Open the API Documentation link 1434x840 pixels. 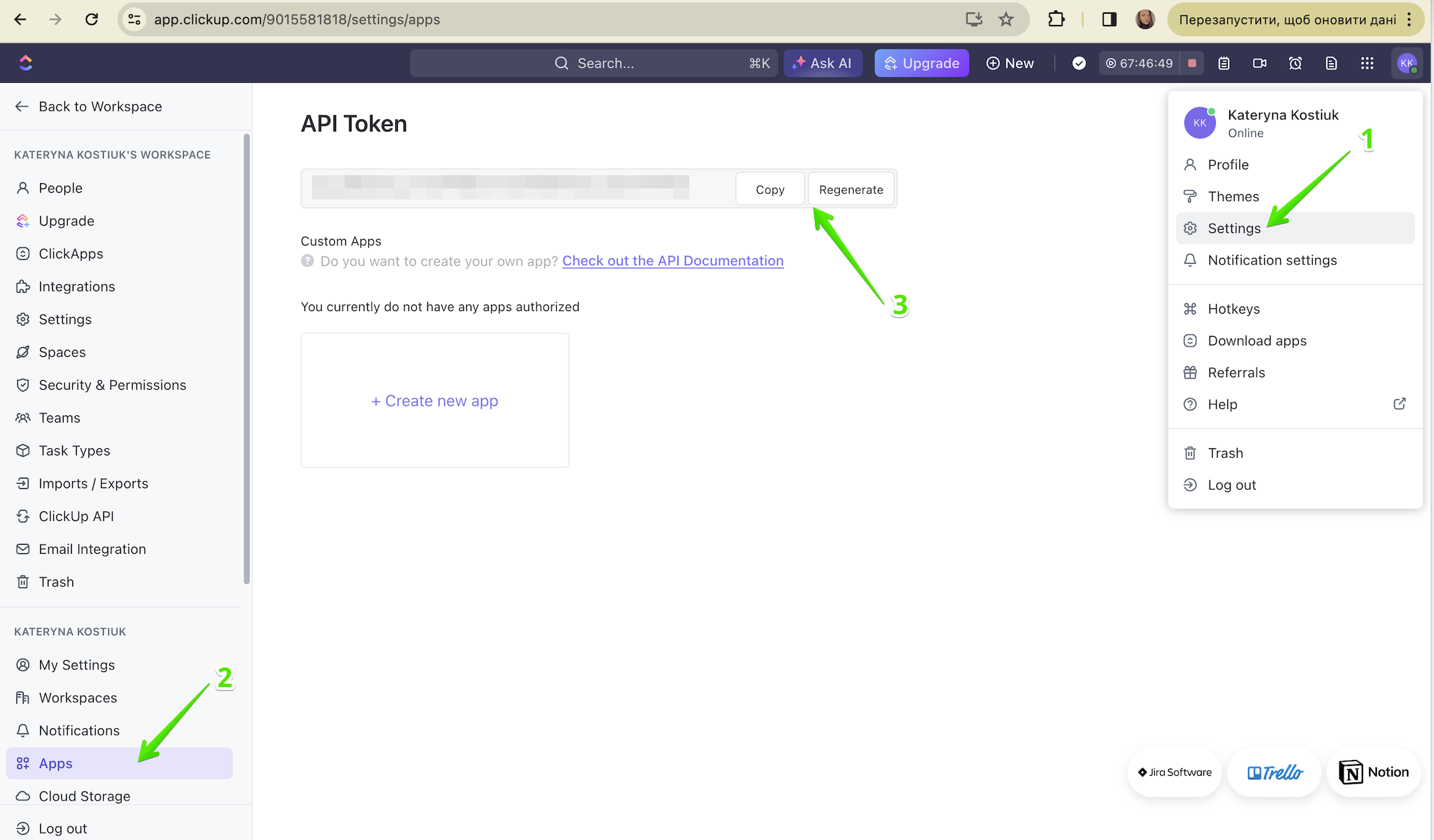click(x=673, y=261)
